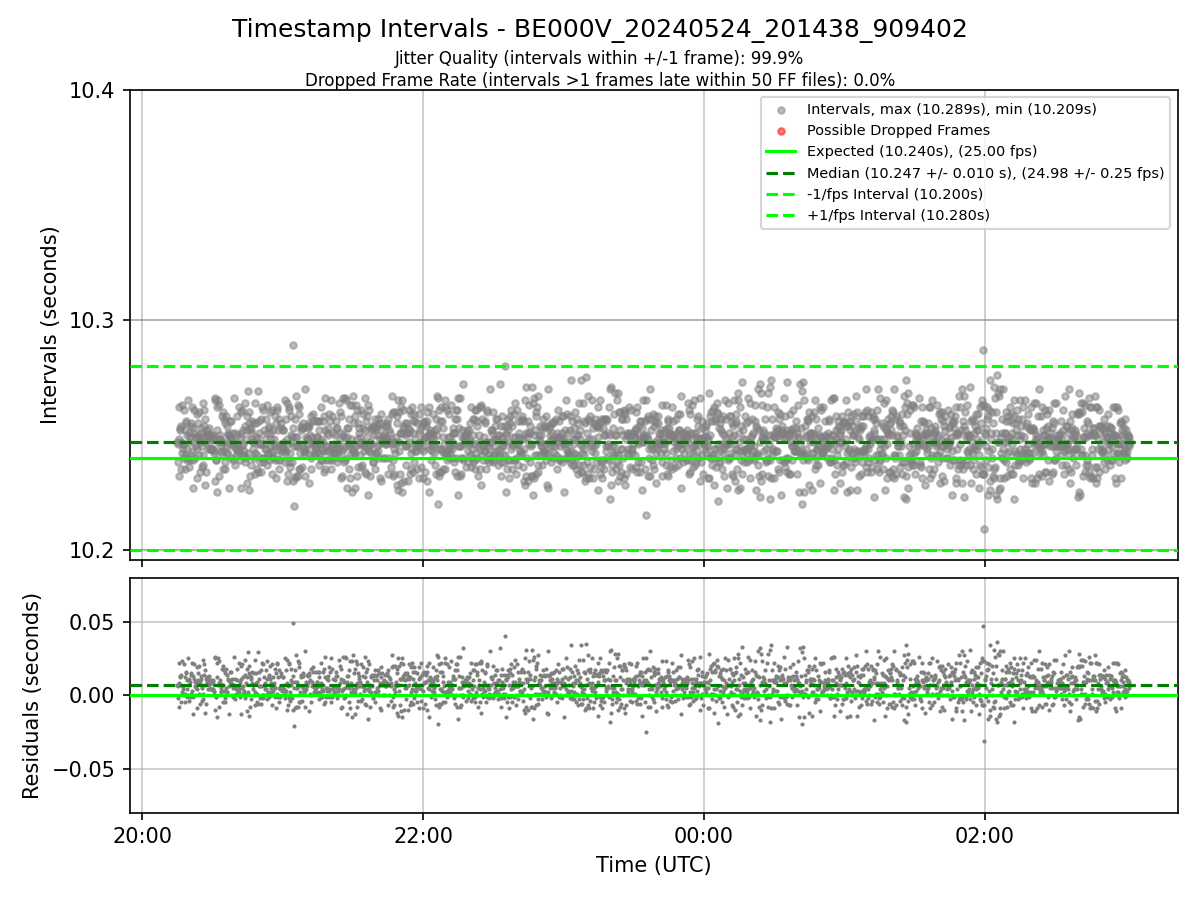Image resolution: width=1200 pixels, height=900 pixels.
Task: Click the y-axis tick label '10.4'
Action: pos(93,91)
